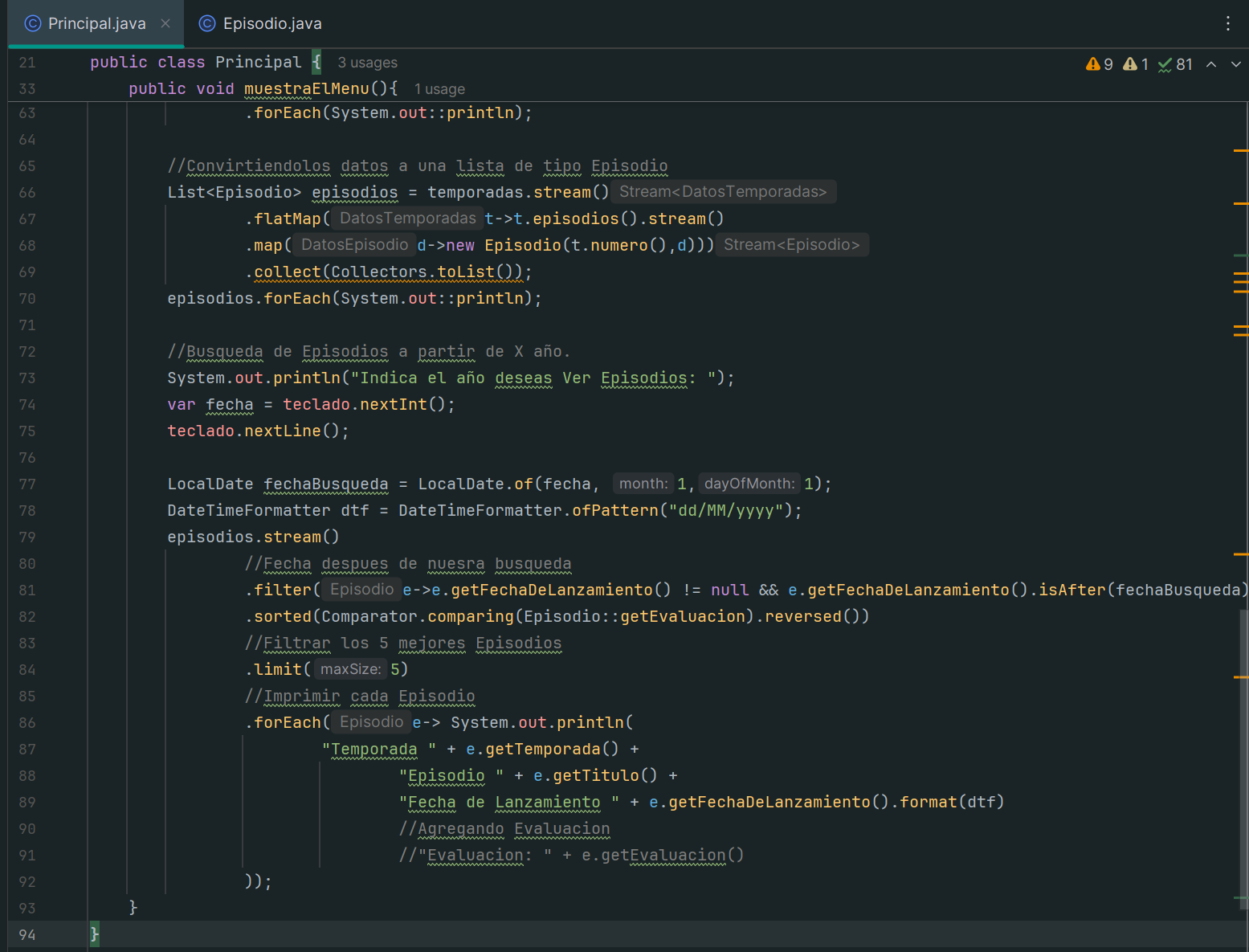Click the Episodio type hint in forEach

pyautogui.click(x=371, y=722)
